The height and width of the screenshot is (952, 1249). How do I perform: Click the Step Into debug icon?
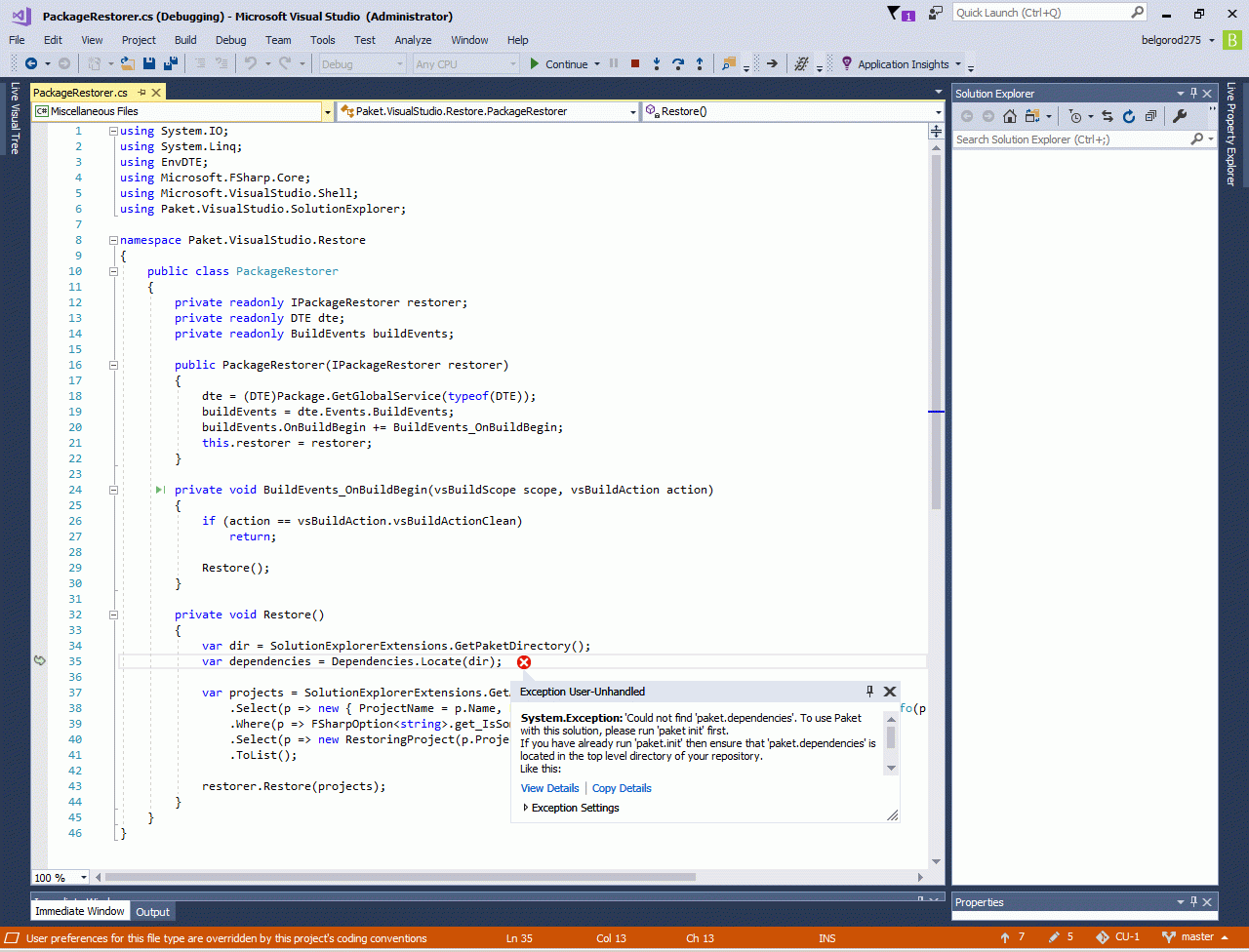click(657, 64)
